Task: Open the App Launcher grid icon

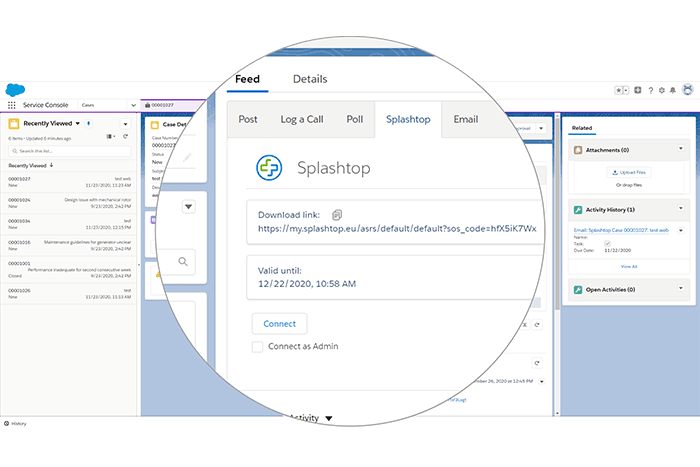Action: point(12,105)
